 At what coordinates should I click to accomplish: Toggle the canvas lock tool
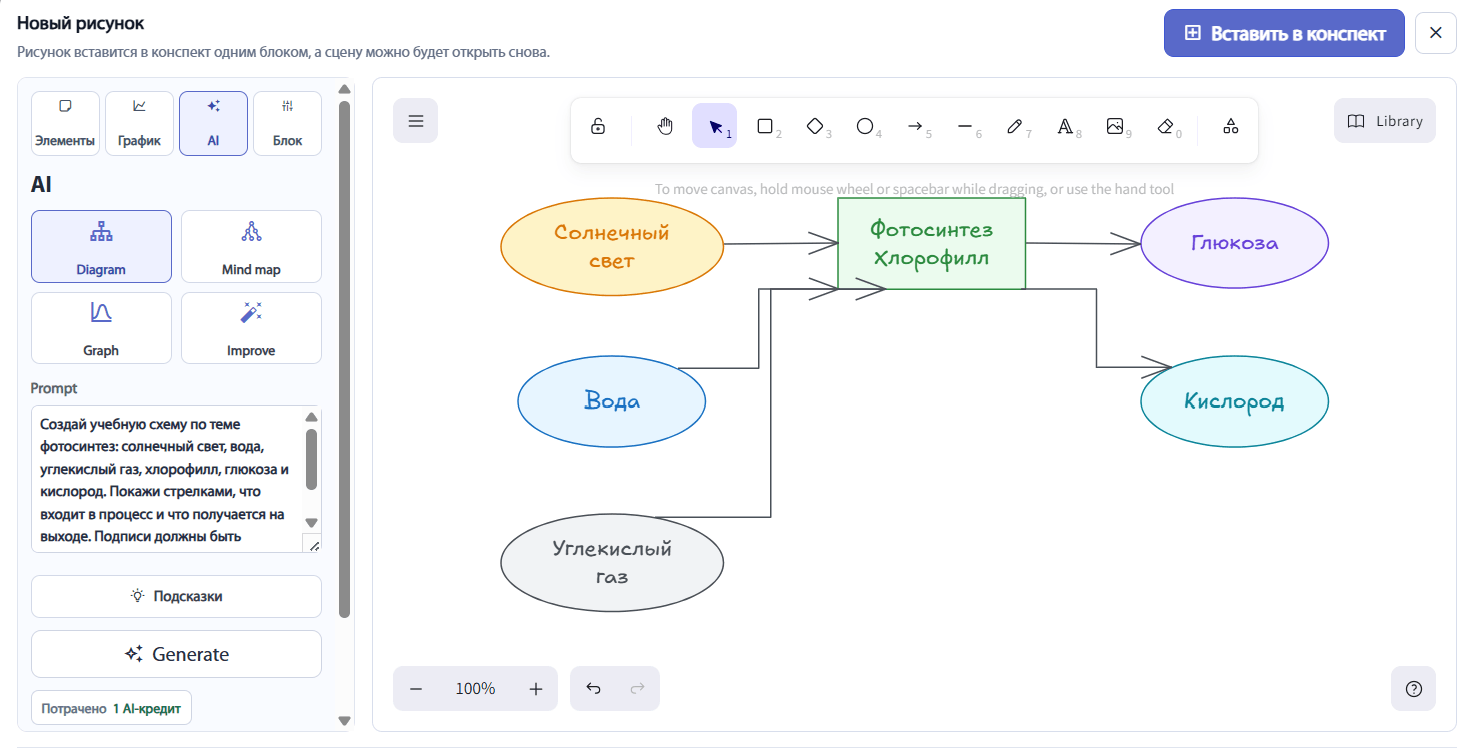point(598,126)
